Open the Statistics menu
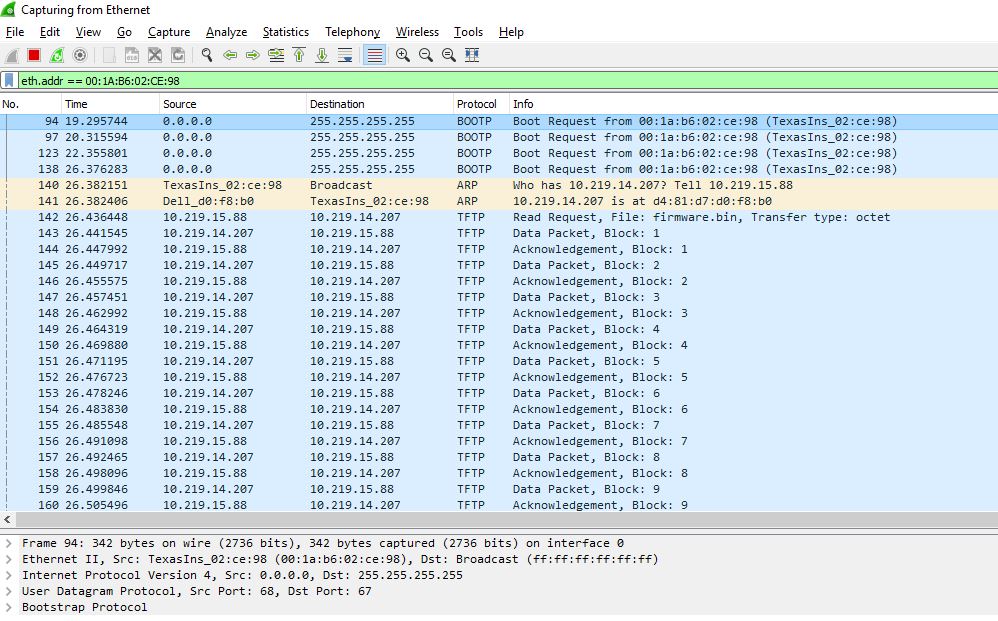The image size is (998, 621). coord(286,32)
